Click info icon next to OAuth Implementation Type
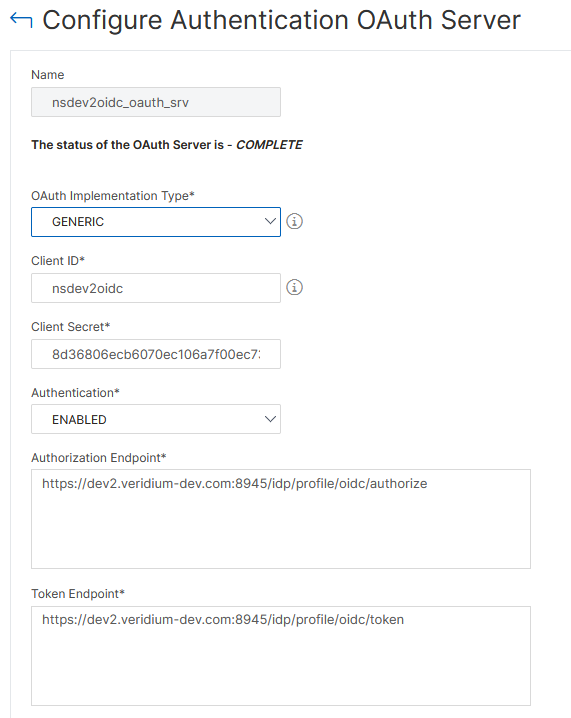The image size is (571, 718). coord(294,222)
